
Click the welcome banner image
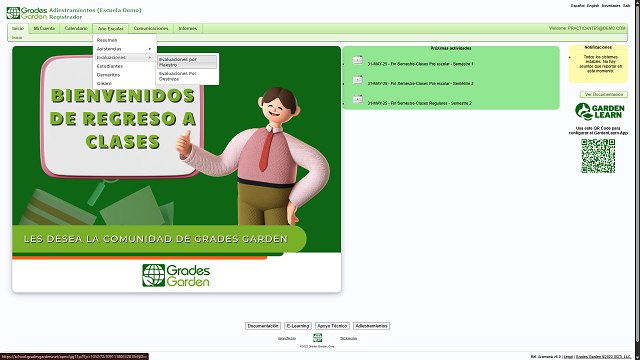176,169
